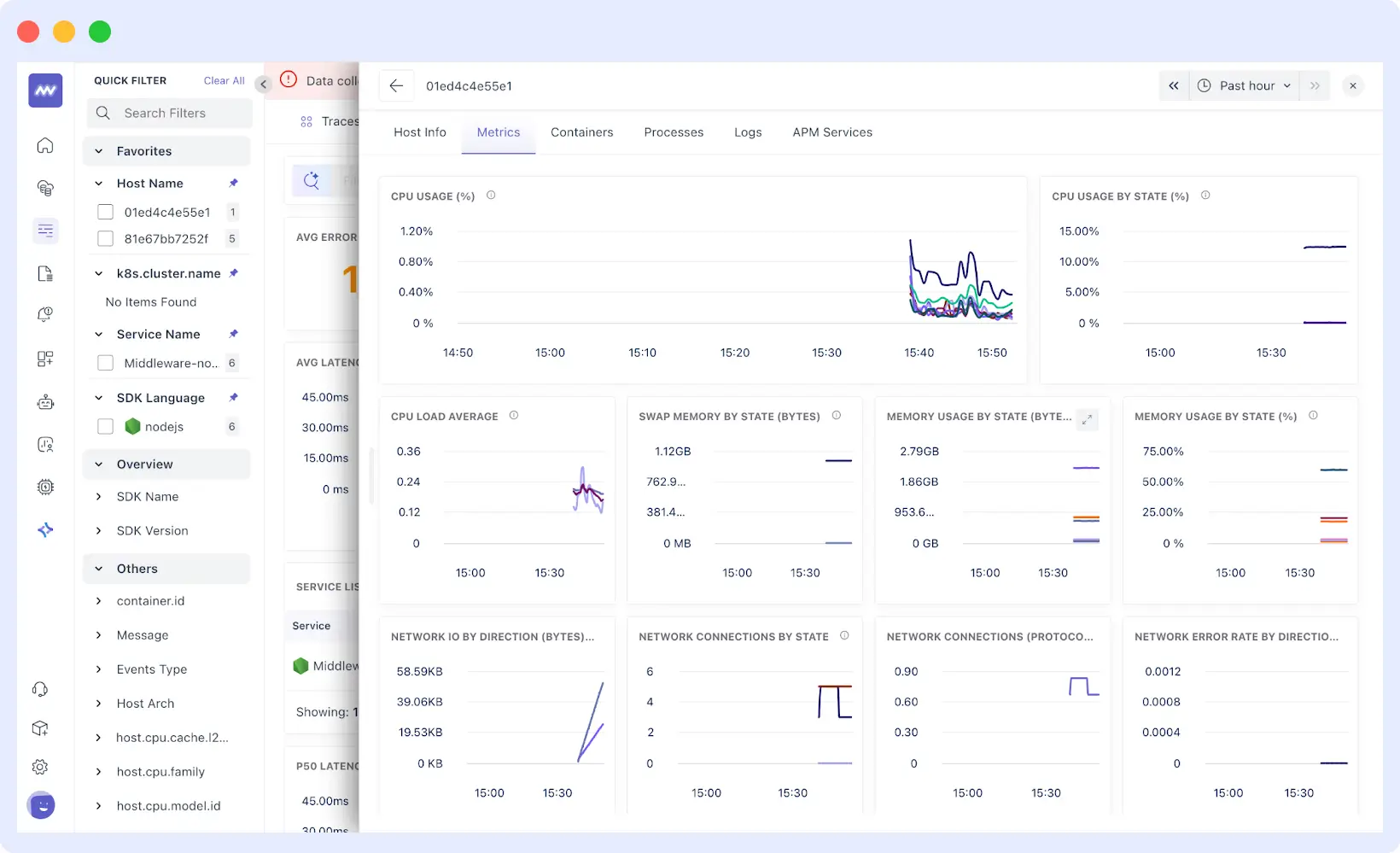This screenshot has width=1400, height=853.
Task: Collapse the Host Name filter section
Action: 99,183
